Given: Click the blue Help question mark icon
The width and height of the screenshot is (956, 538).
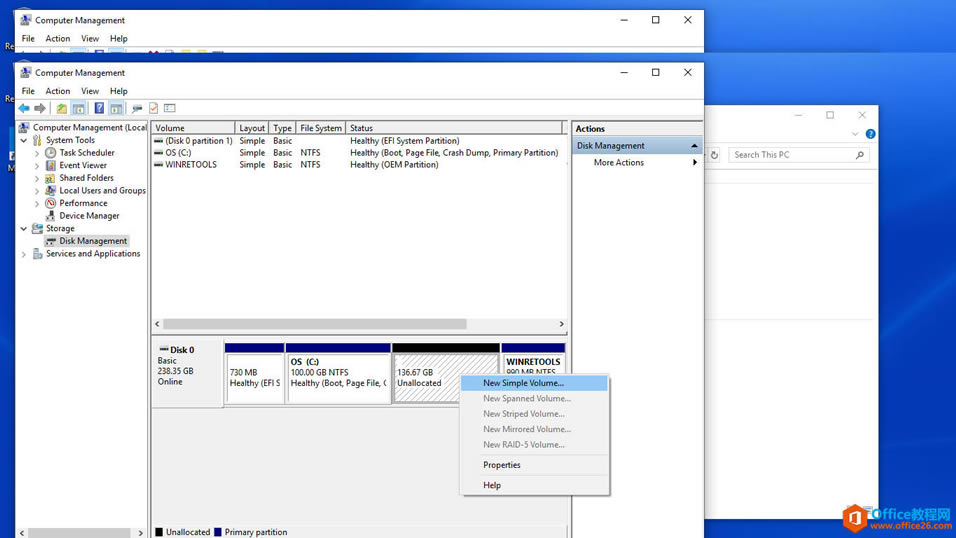Looking at the screenshot, I should (x=99, y=108).
